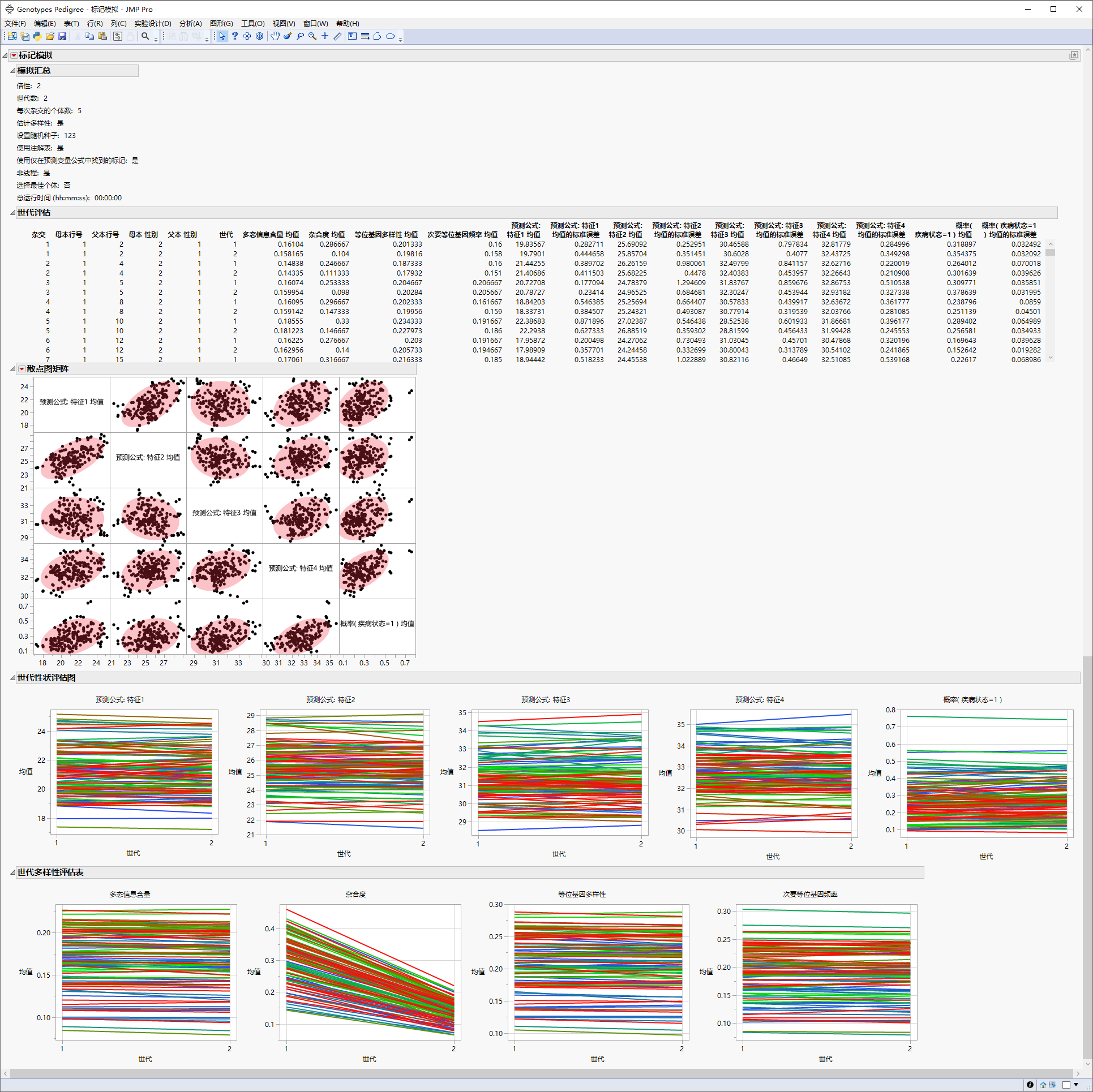Open the JMP home window icon
This screenshot has width=1093, height=1092.
click(x=1043, y=1085)
